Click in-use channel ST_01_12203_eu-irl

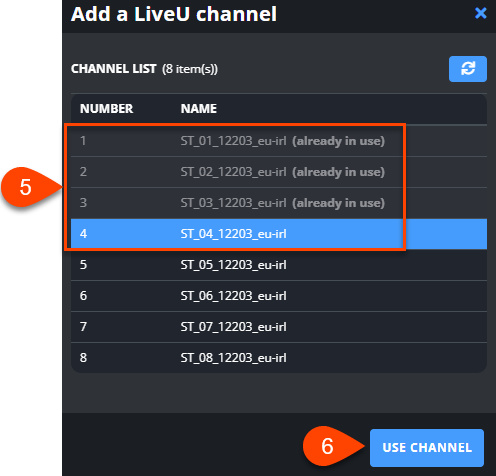pos(279,141)
